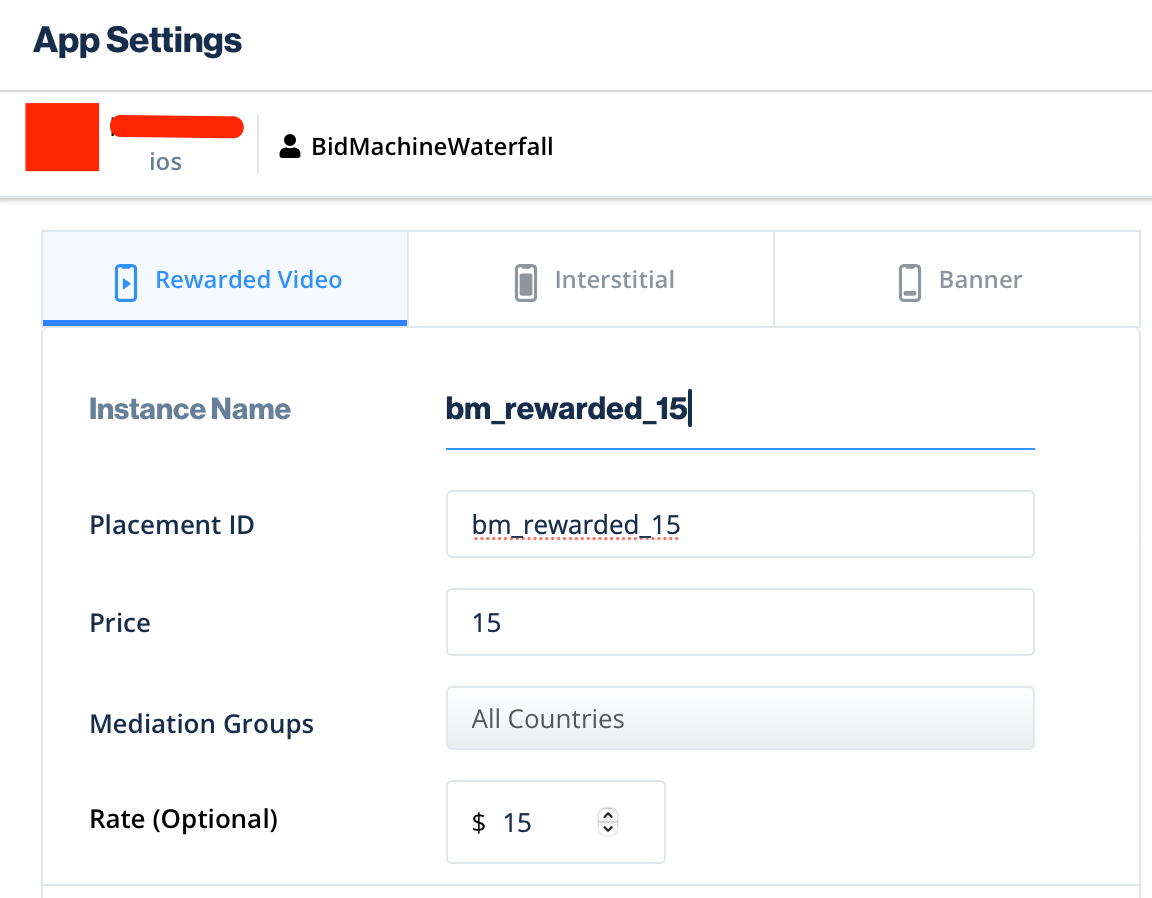Click the red app icon thumbnail
Viewport: 1152px width, 898px height.
click(61, 137)
